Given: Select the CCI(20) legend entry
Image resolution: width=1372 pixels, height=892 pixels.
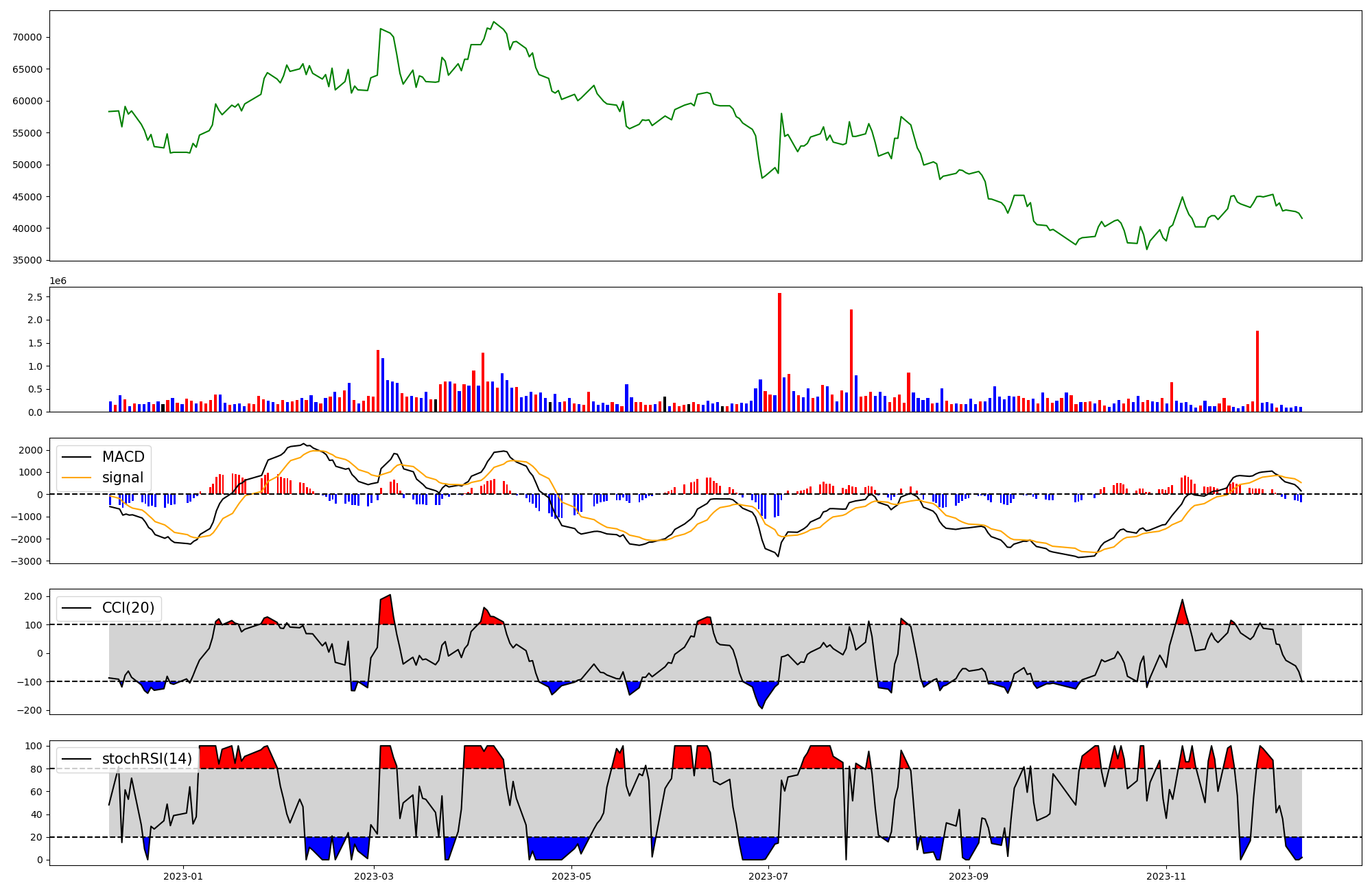Looking at the screenshot, I should [128, 608].
